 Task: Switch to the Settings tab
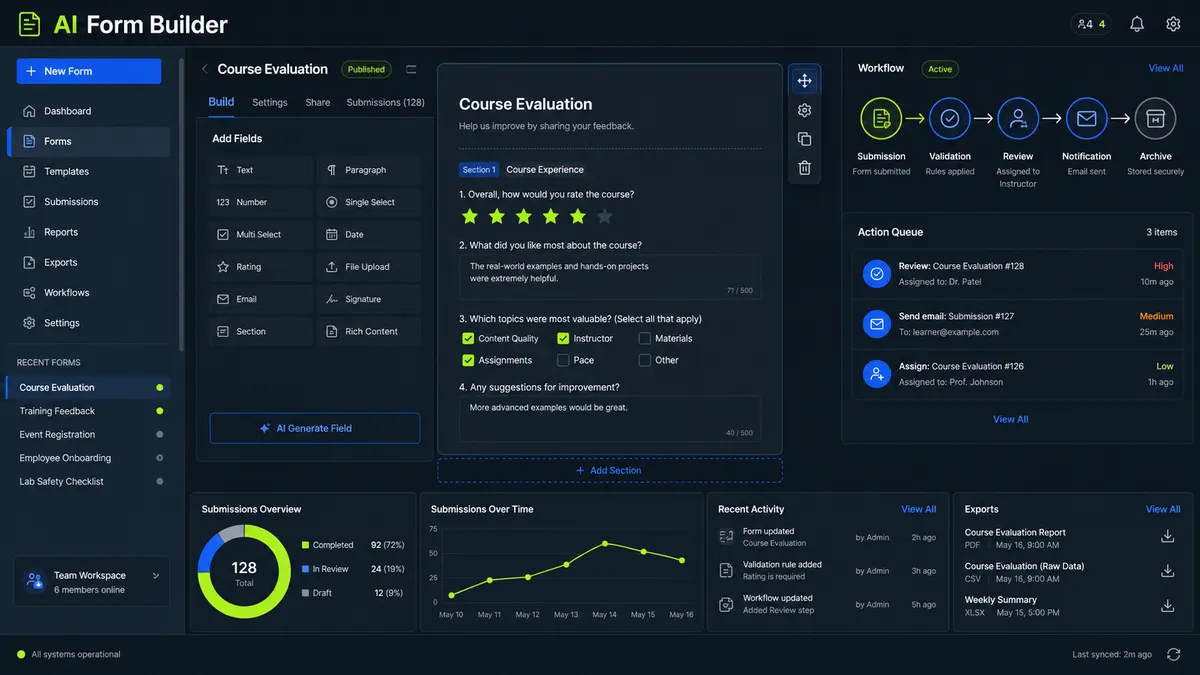(270, 102)
